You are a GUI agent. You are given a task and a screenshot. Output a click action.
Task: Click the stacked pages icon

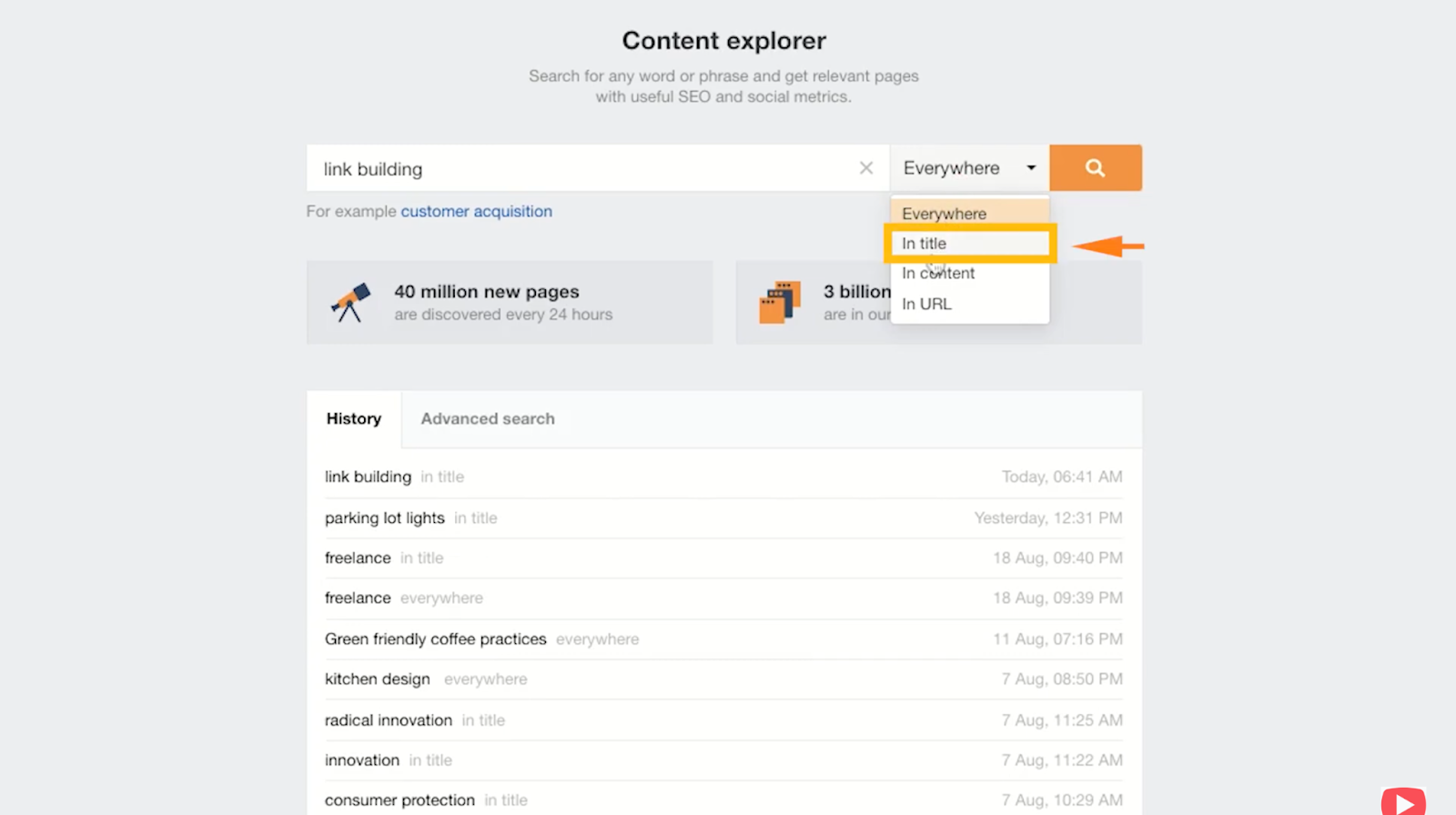coord(780,302)
